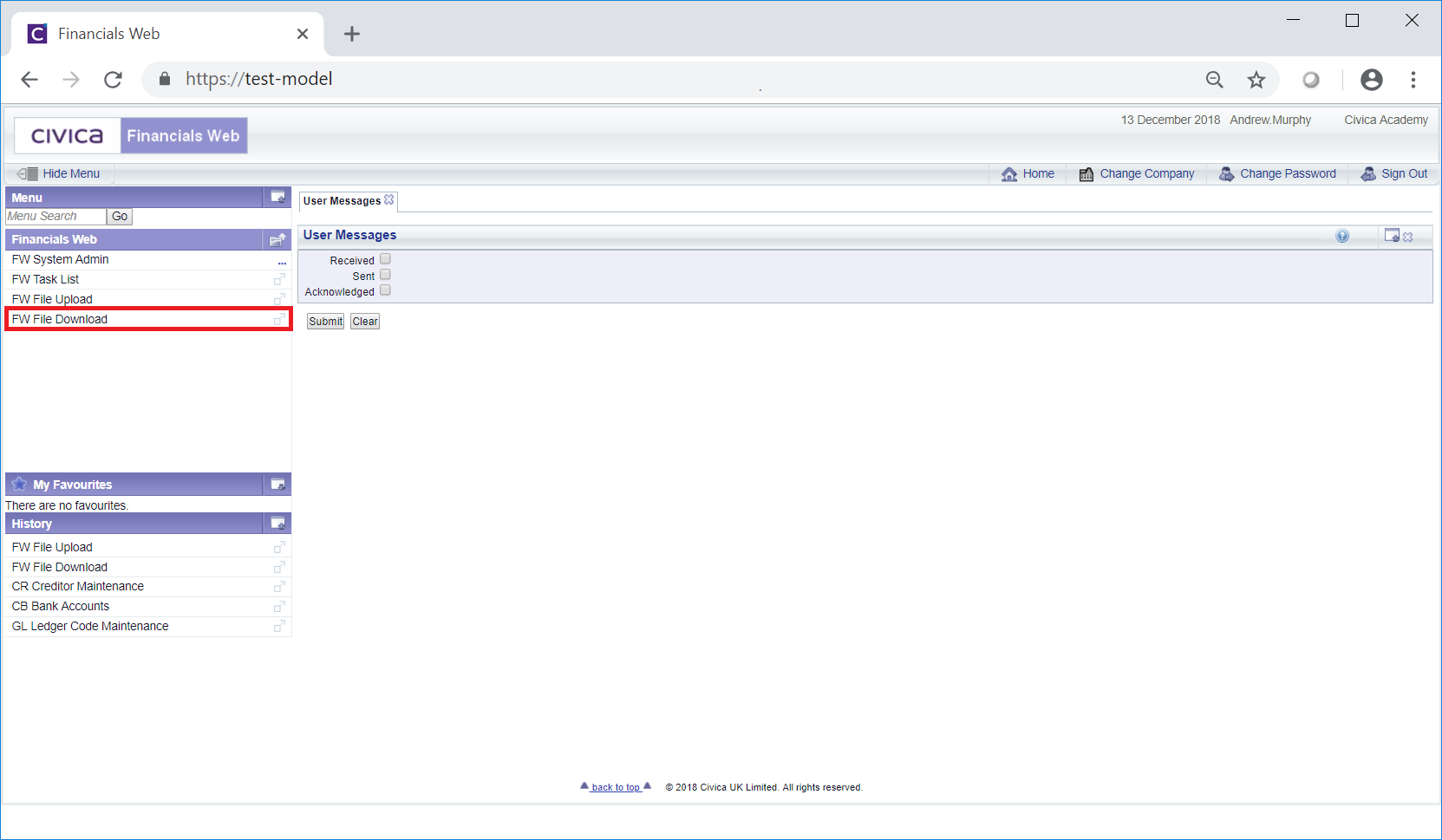Expand FW System Admin menu item
The image size is (1442, 840).
click(x=282, y=260)
